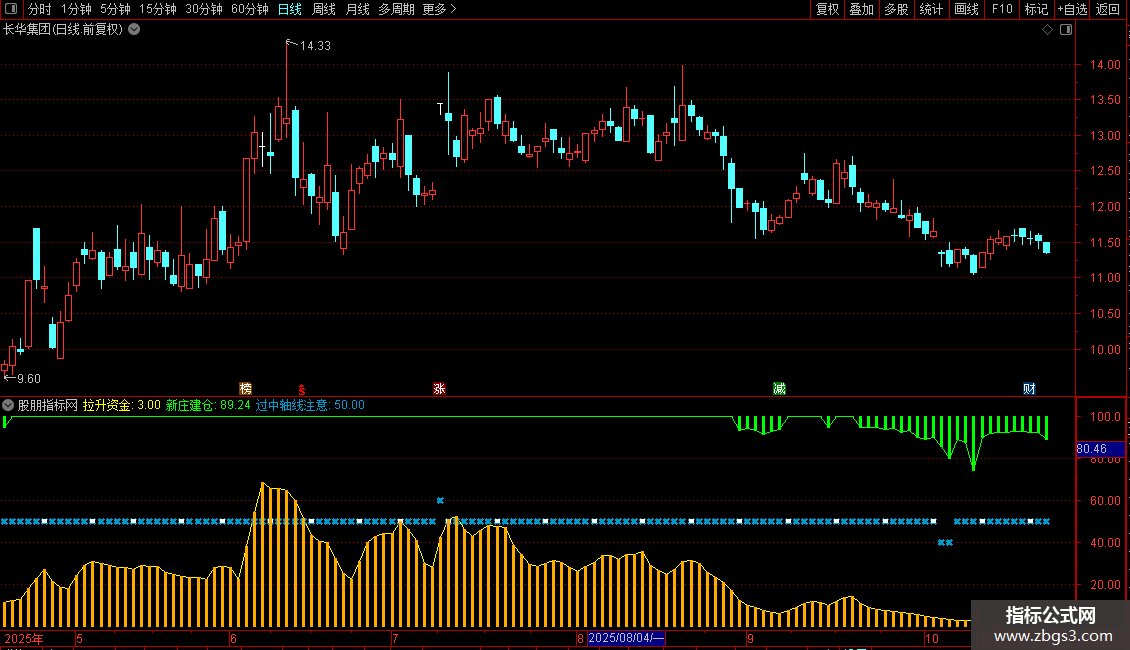Toggle the side panel icon at top-left
Viewport: 1130px width, 650px height.
coord(11,9)
